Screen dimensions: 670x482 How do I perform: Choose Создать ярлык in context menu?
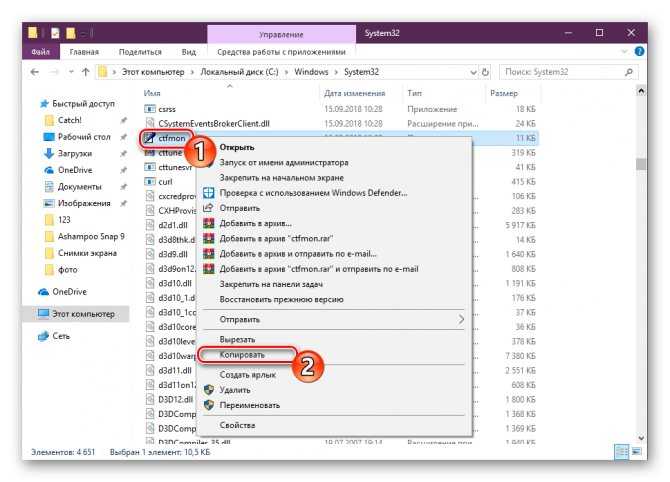pyautogui.click(x=247, y=375)
